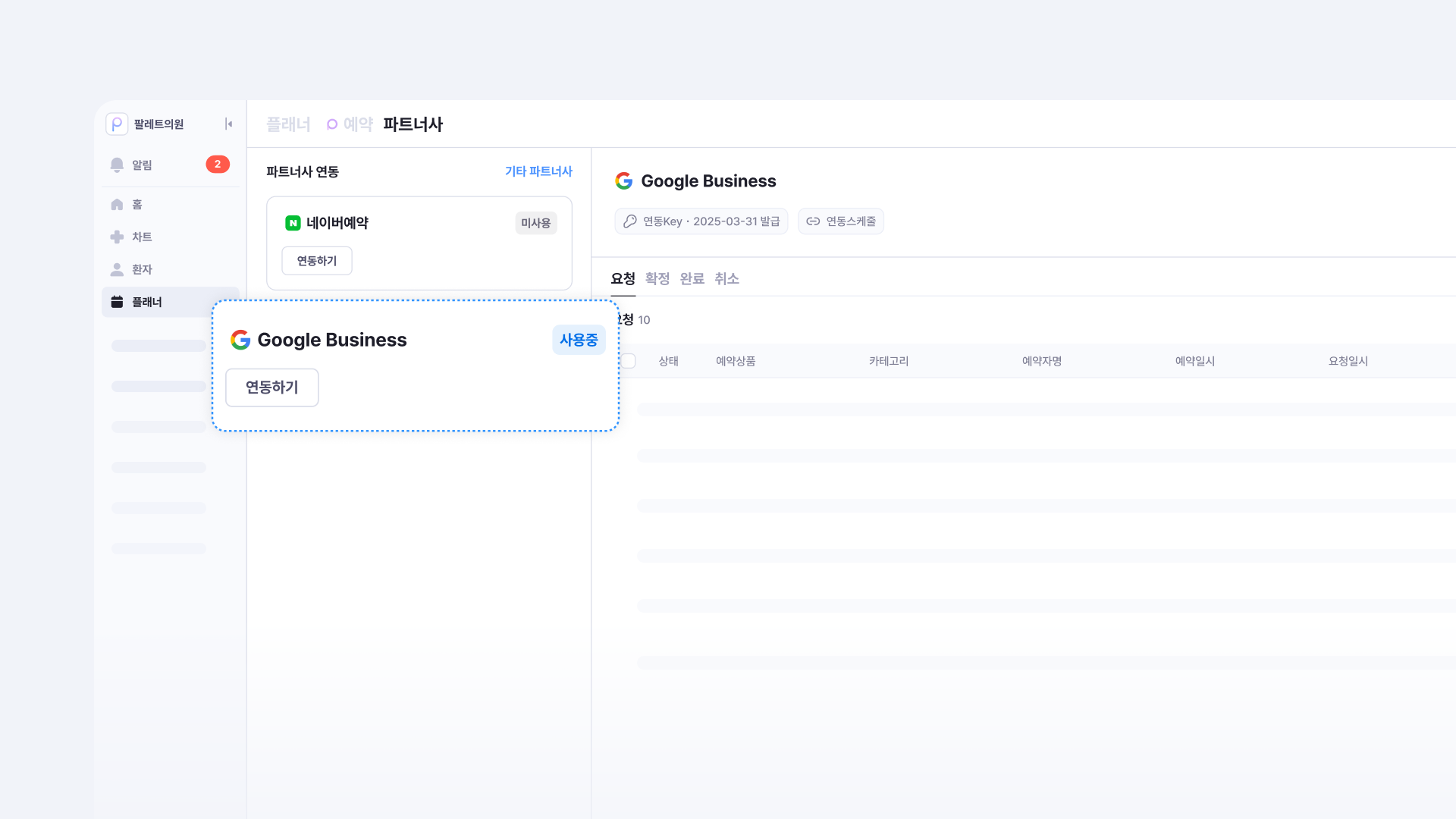Collapse the sidebar with arrow icon
1456x819 pixels.
tap(228, 124)
